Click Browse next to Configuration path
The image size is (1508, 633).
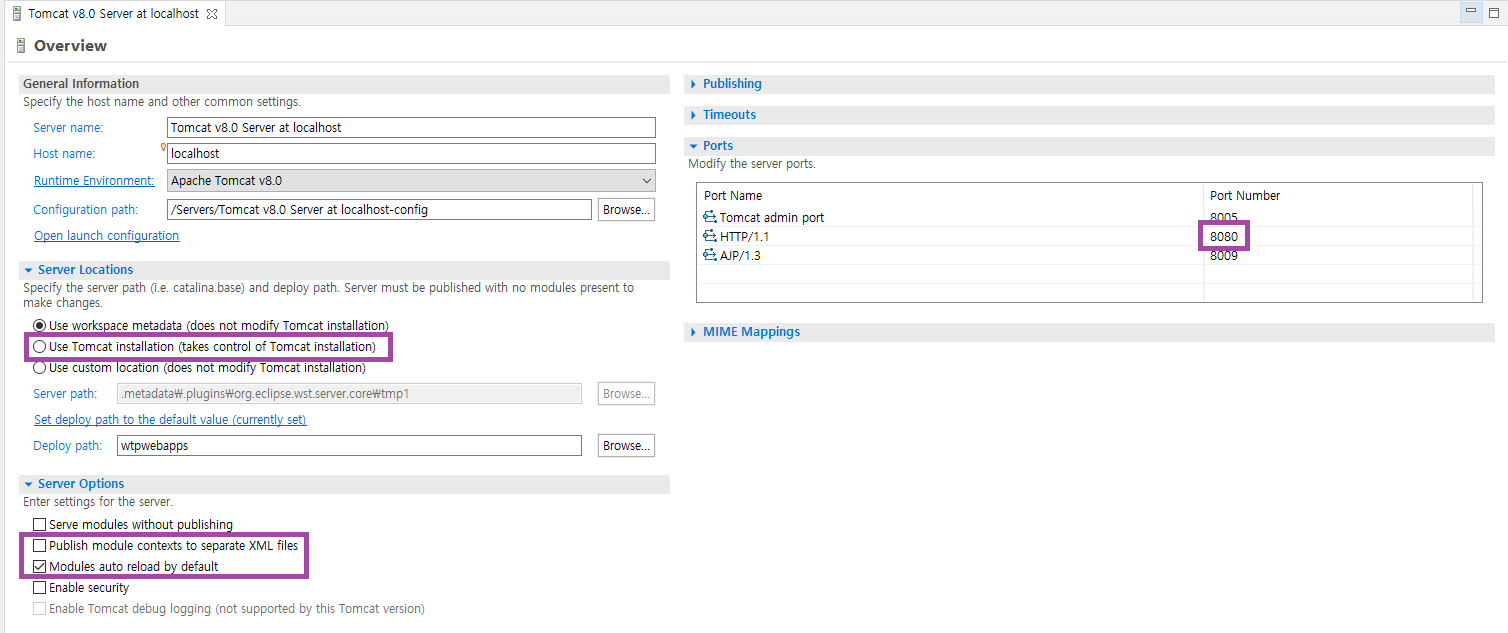pos(627,209)
